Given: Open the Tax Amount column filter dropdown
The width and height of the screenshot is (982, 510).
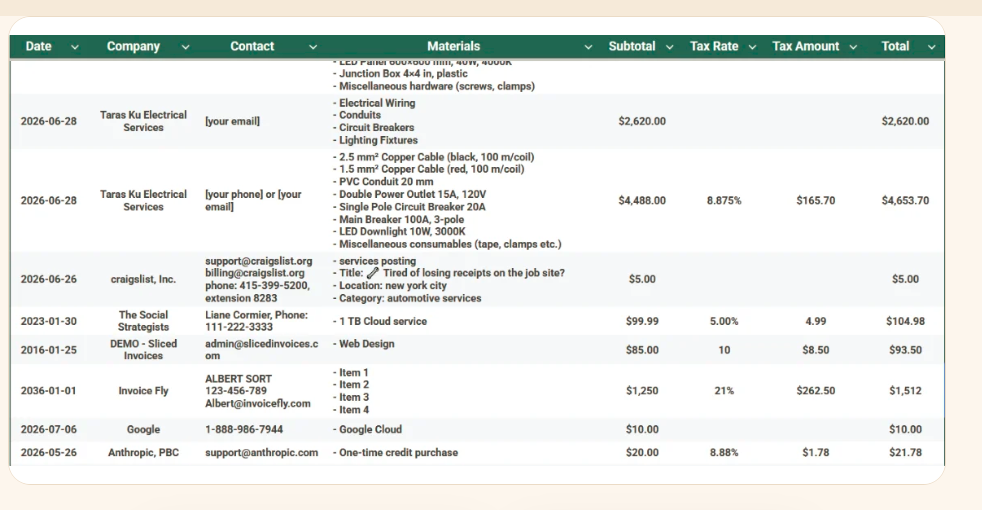Looking at the screenshot, I should click(x=853, y=47).
